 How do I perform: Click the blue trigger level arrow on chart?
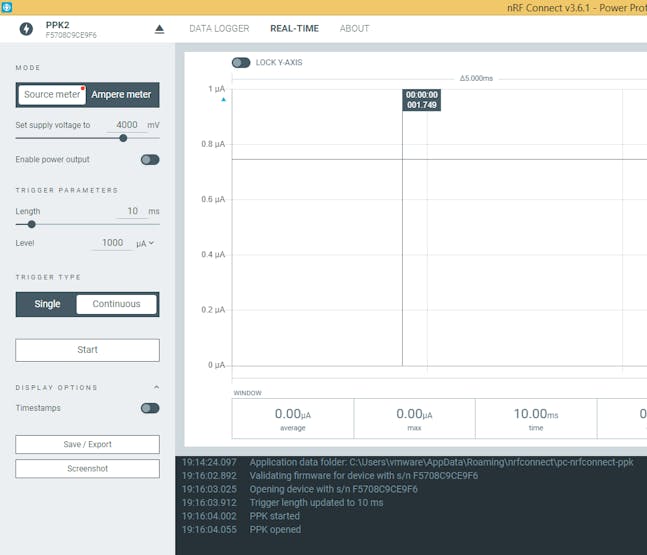point(223,100)
